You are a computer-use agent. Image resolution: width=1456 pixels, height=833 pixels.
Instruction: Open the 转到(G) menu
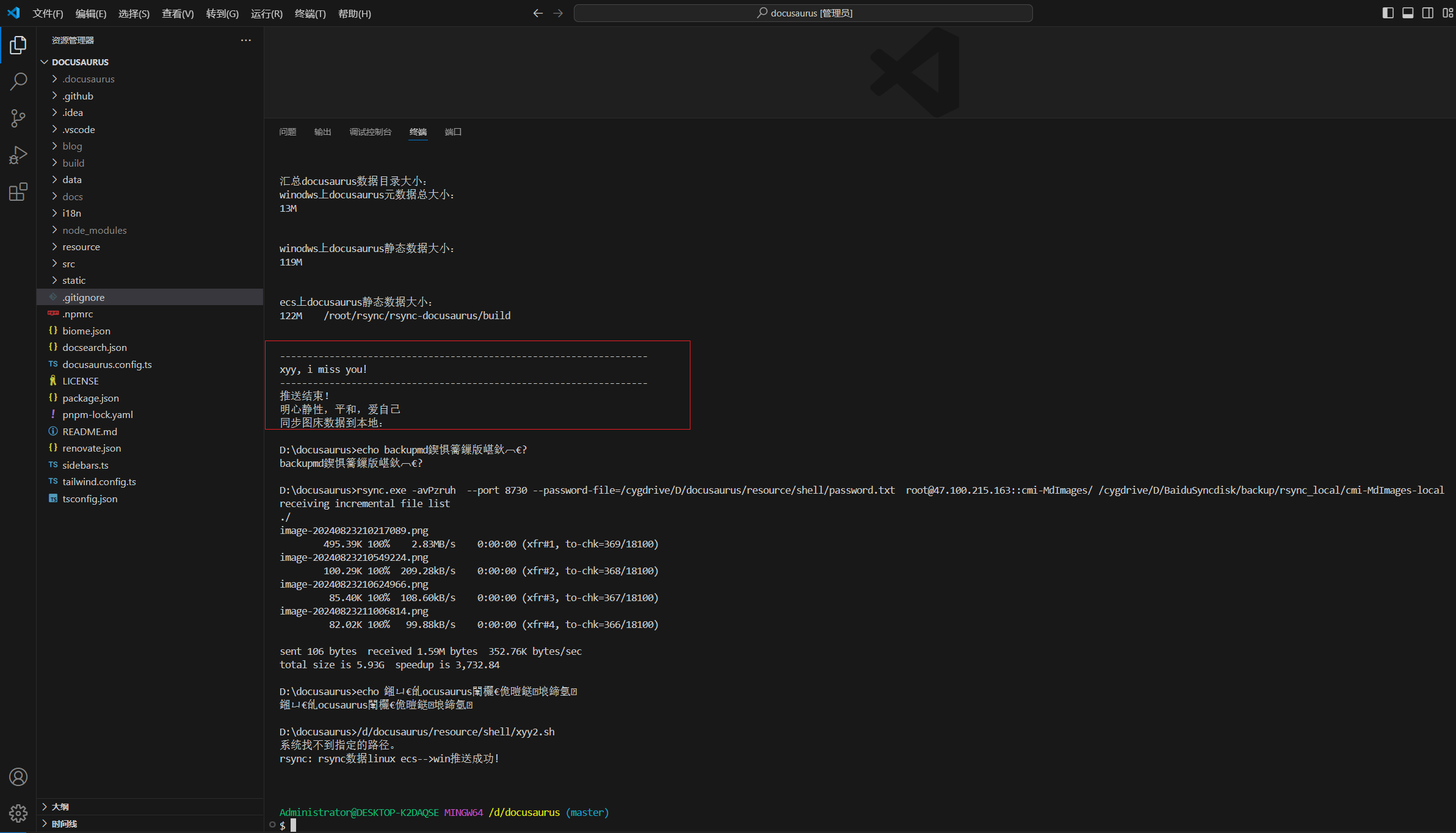(x=222, y=13)
